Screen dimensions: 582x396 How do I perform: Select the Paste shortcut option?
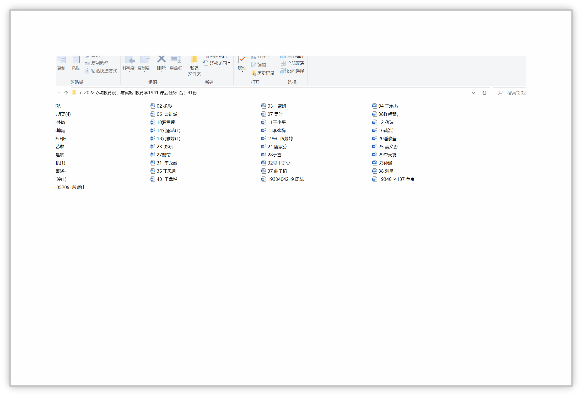pyautogui.click(x=101, y=71)
